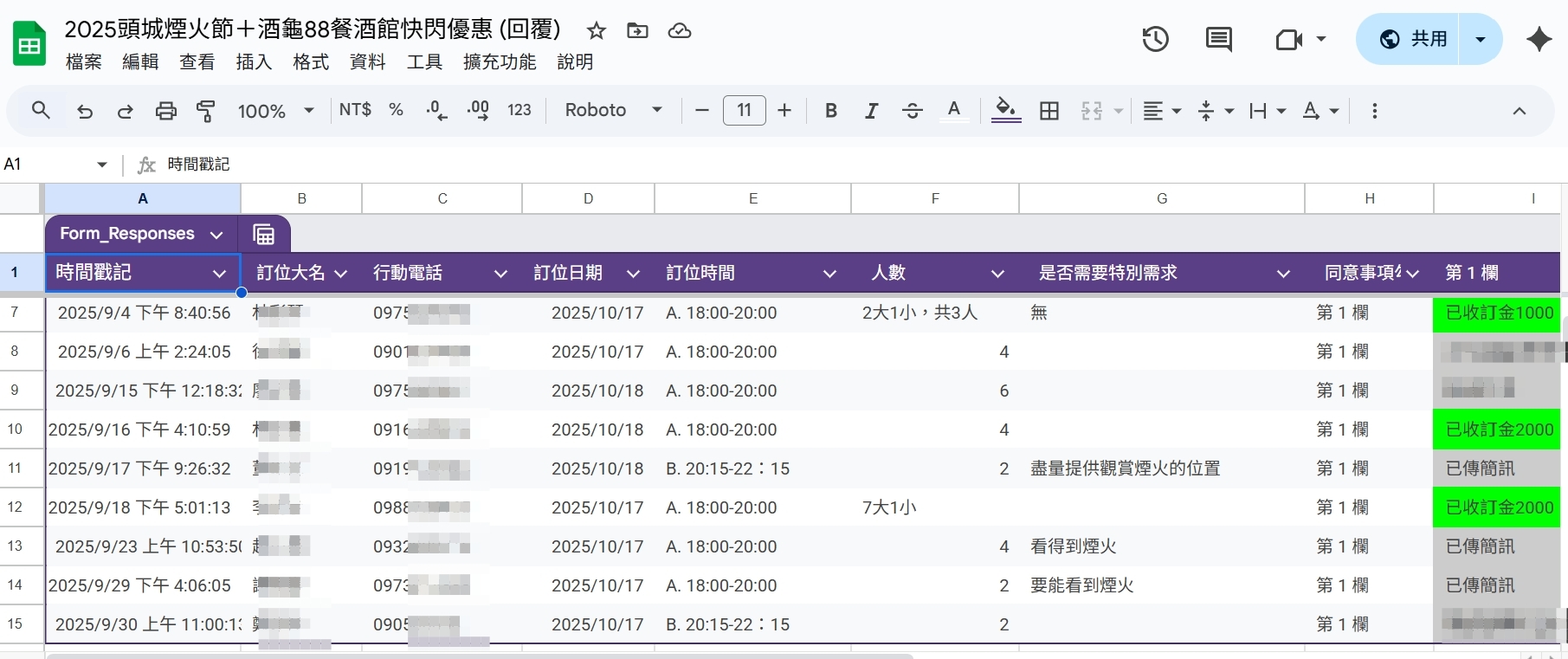Viewport: 1568px width, 659px height.
Task: Increase decimal places
Action: point(478,110)
